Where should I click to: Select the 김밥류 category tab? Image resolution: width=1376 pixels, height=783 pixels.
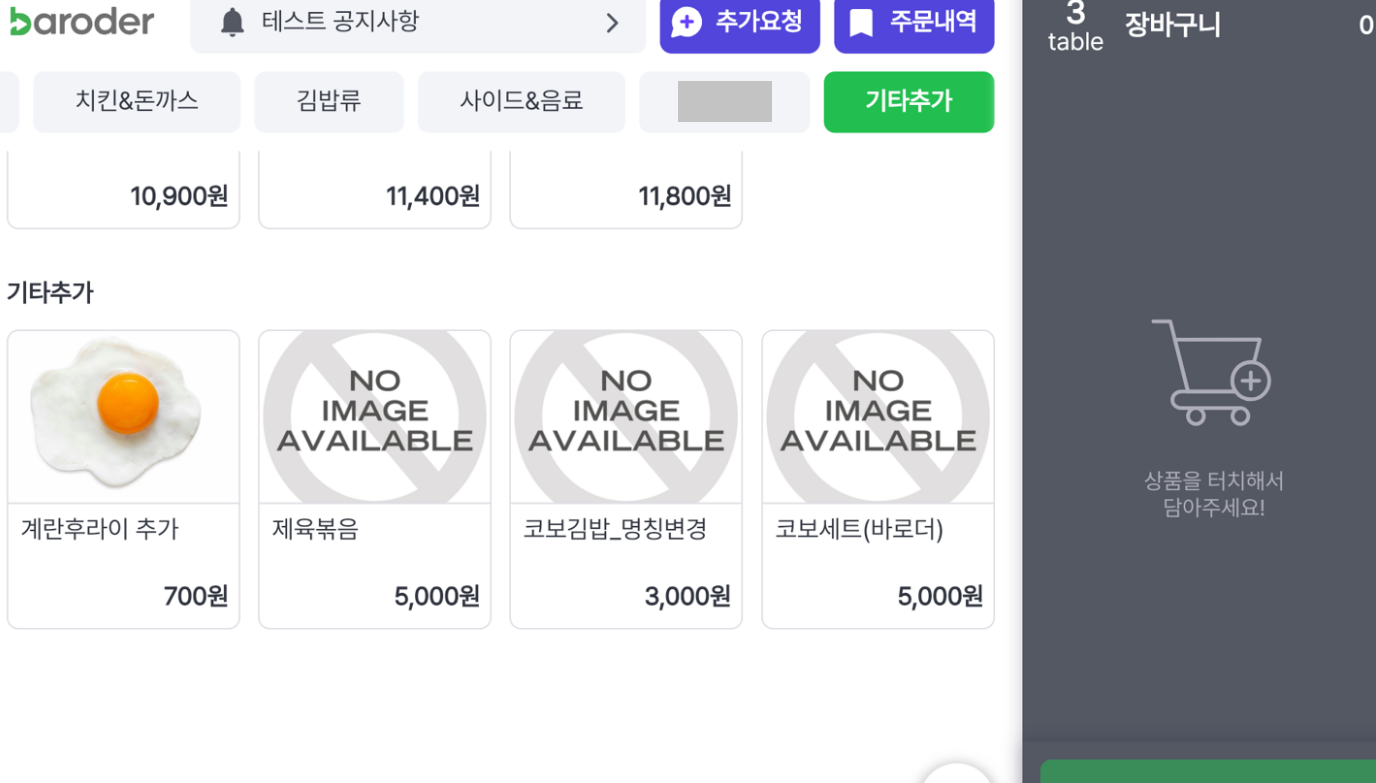tap(329, 101)
